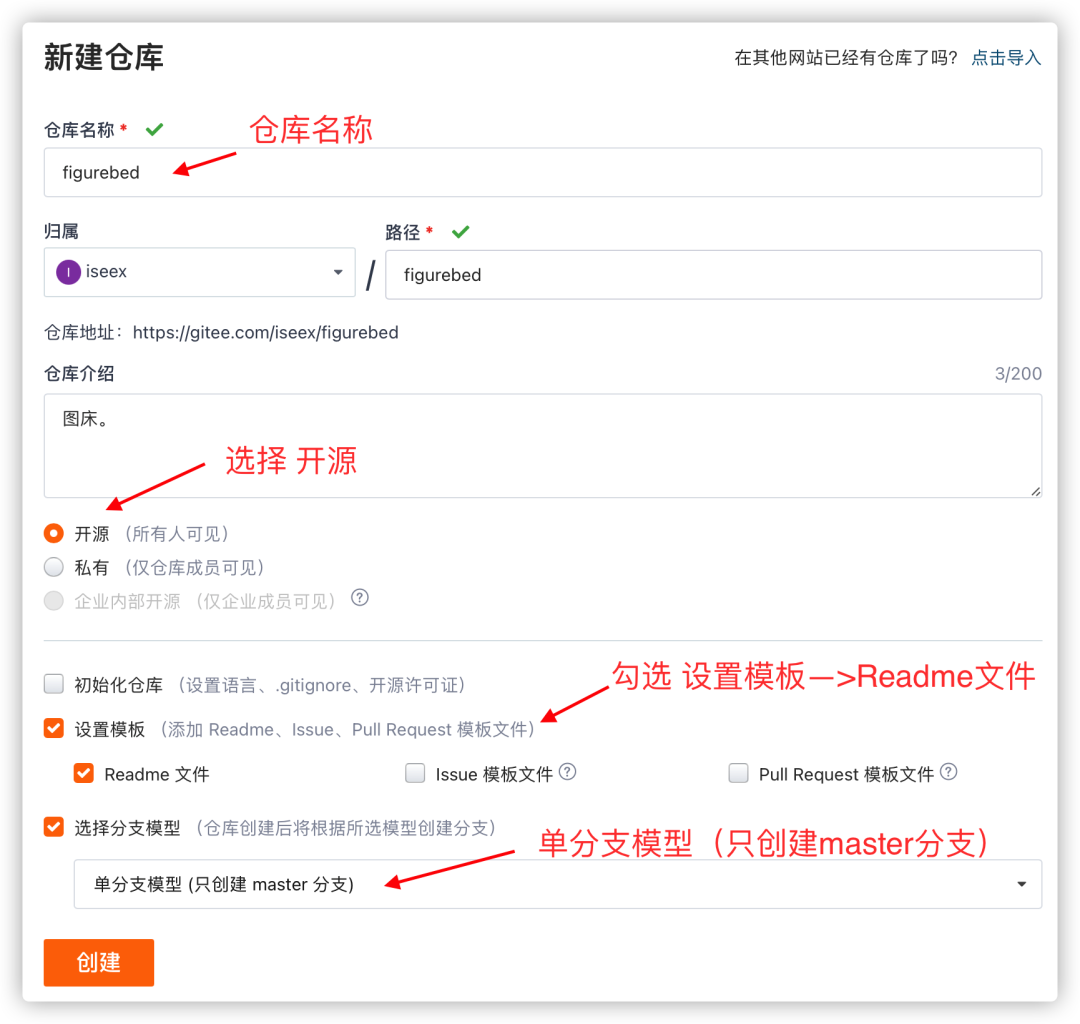Check the Pull Request 模板文件 option
Image resolution: width=1080 pixels, height=1024 pixels.
[x=738, y=773]
